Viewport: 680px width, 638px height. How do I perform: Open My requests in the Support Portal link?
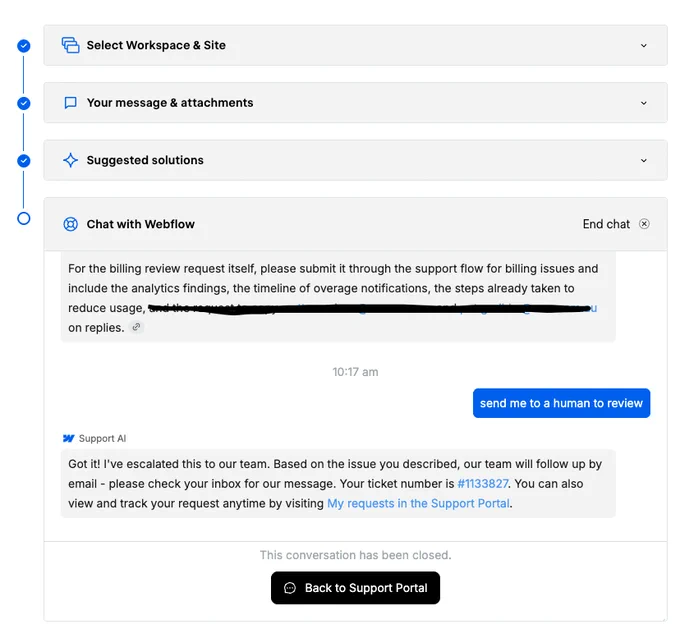[418, 503]
